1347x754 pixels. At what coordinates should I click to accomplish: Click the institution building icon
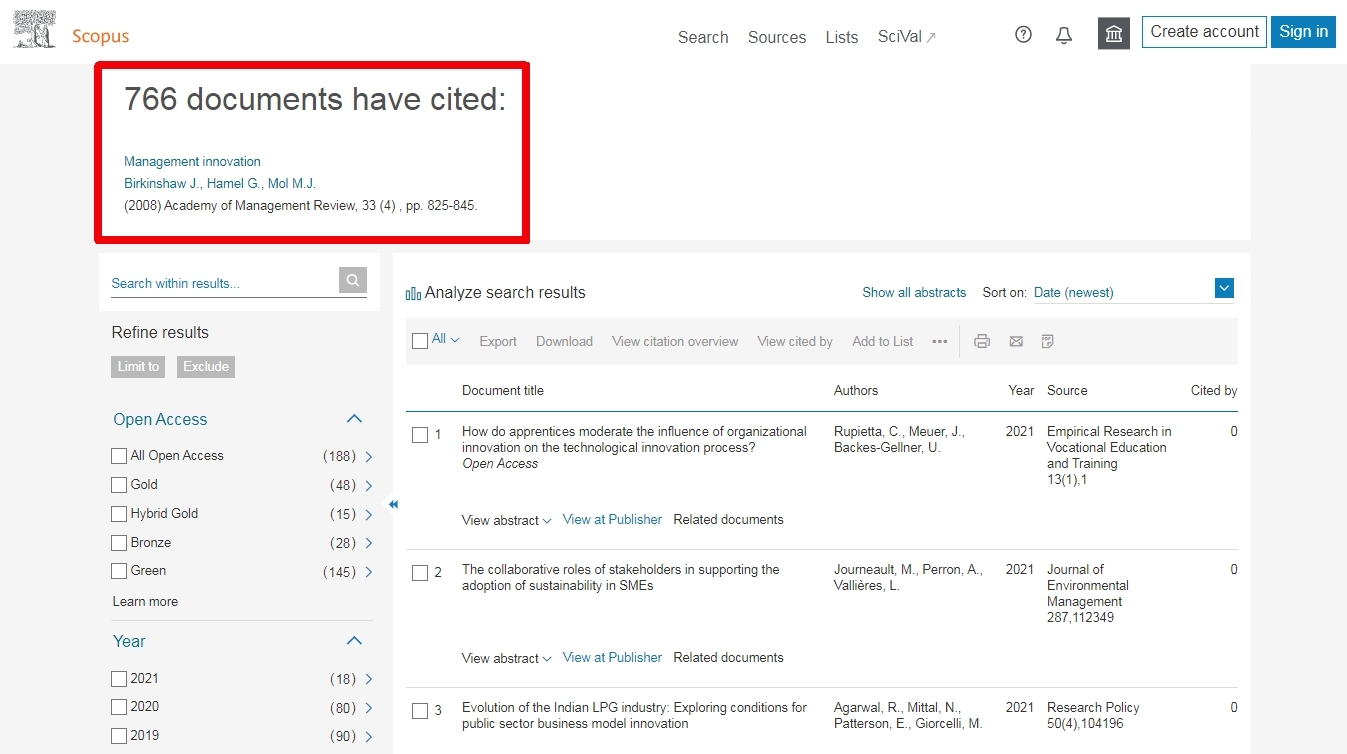click(1114, 34)
